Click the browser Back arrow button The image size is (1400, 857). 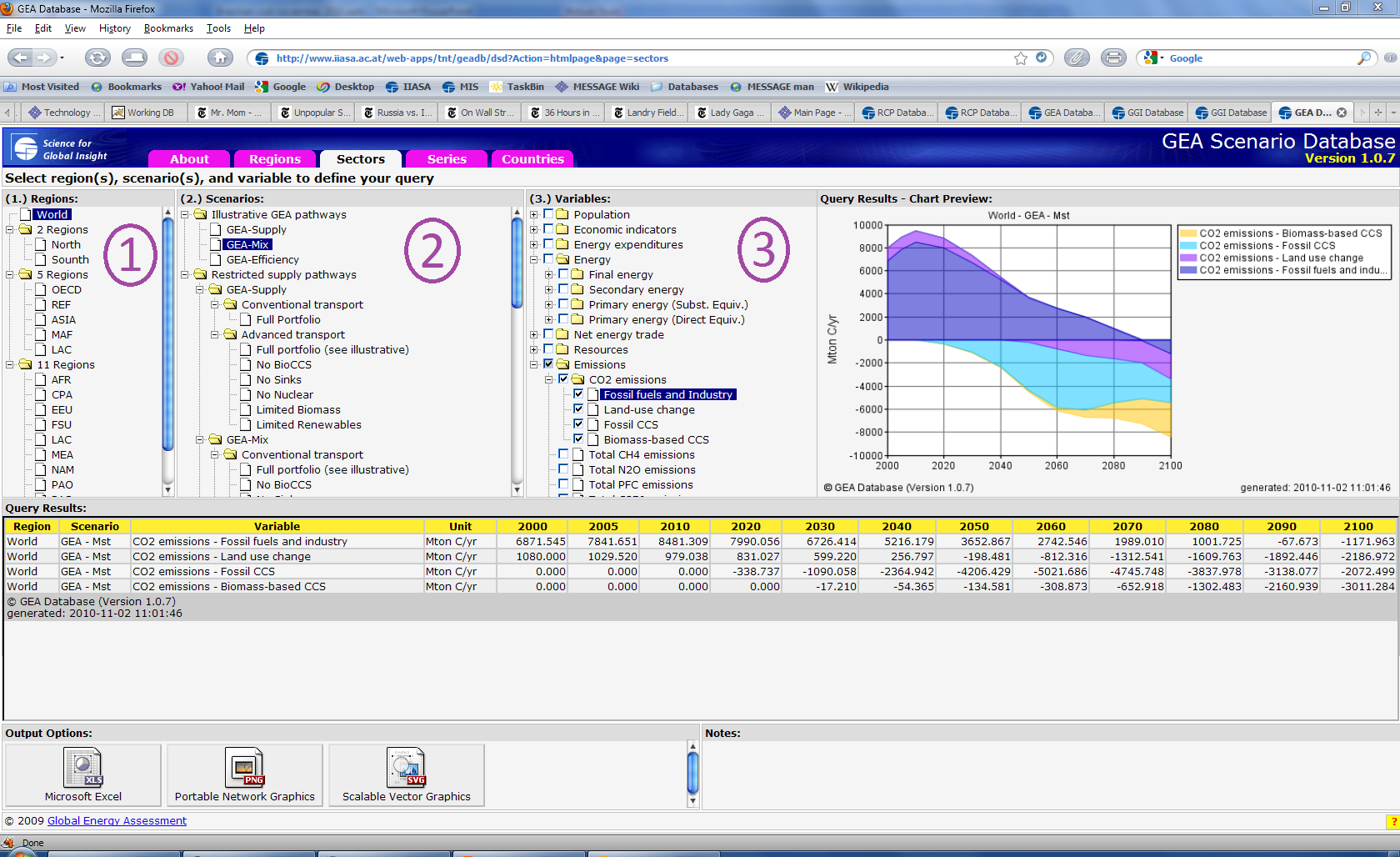pos(21,58)
